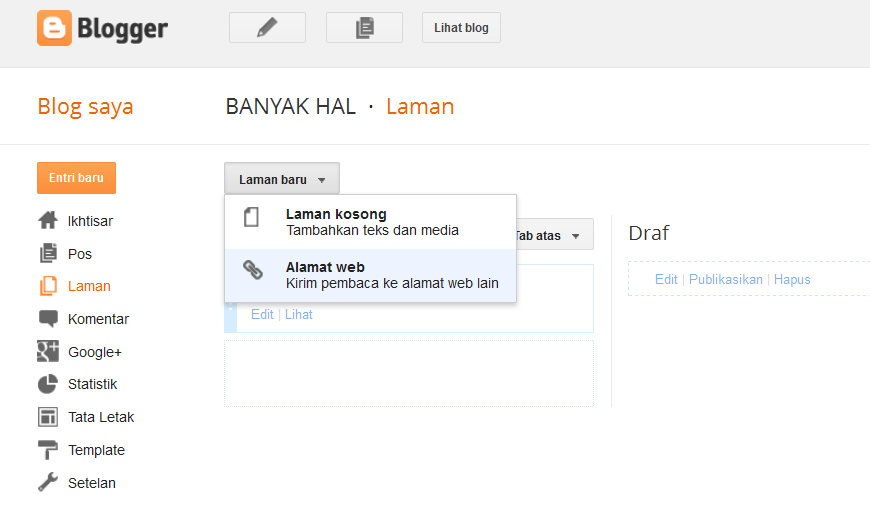Click the Setelan wrench icon
The image size is (870, 516).
point(48,482)
